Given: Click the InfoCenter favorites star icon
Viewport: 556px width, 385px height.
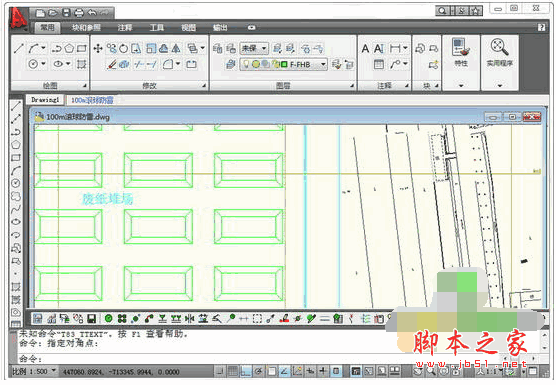Looking at the screenshot, I should coord(476,11).
